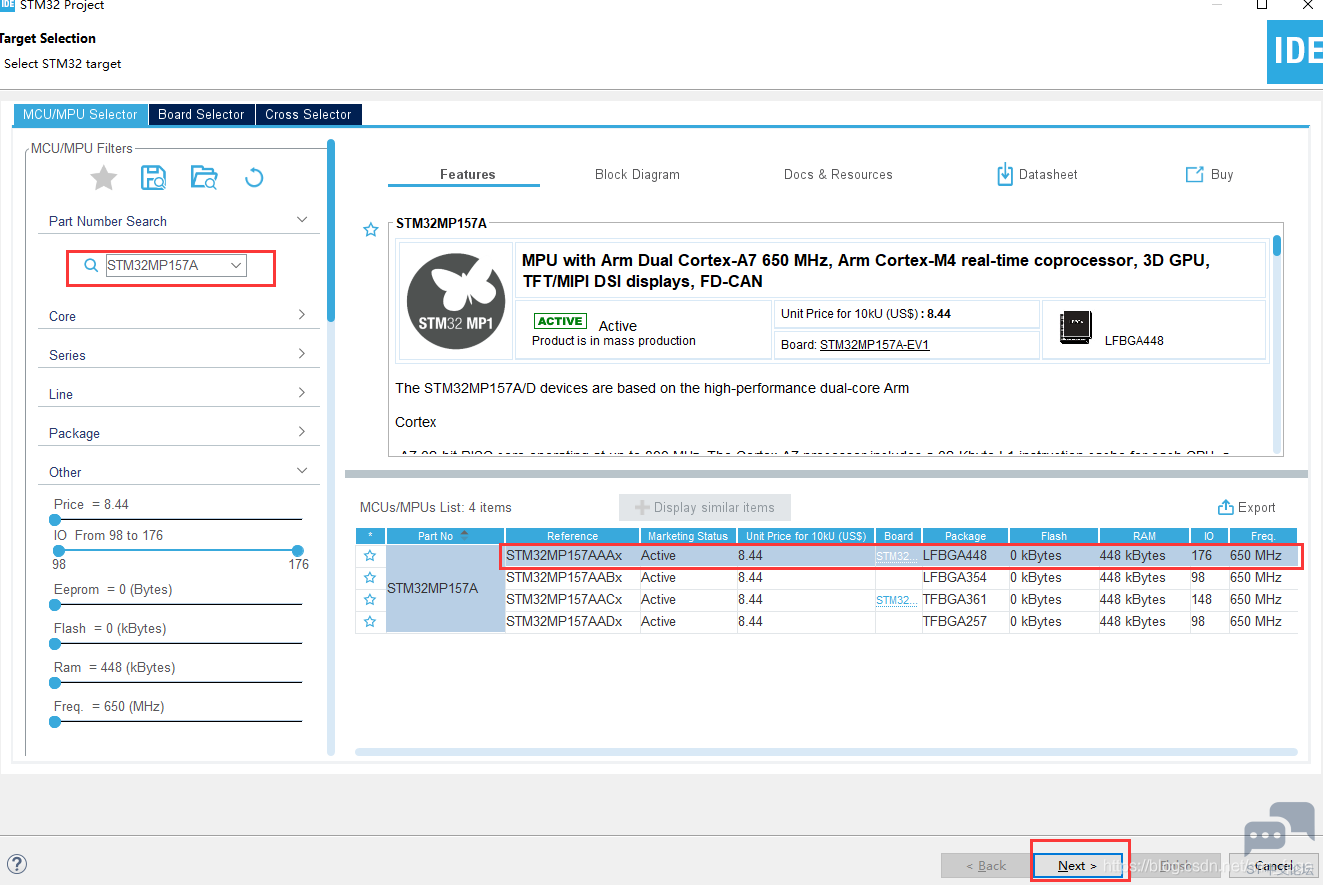Click the load saved search folder icon
The height and width of the screenshot is (885, 1323).
[204, 178]
